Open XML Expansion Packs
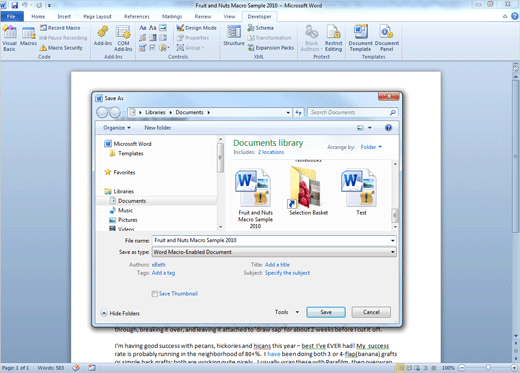This screenshot has height=373, width=520. coord(271,48)
